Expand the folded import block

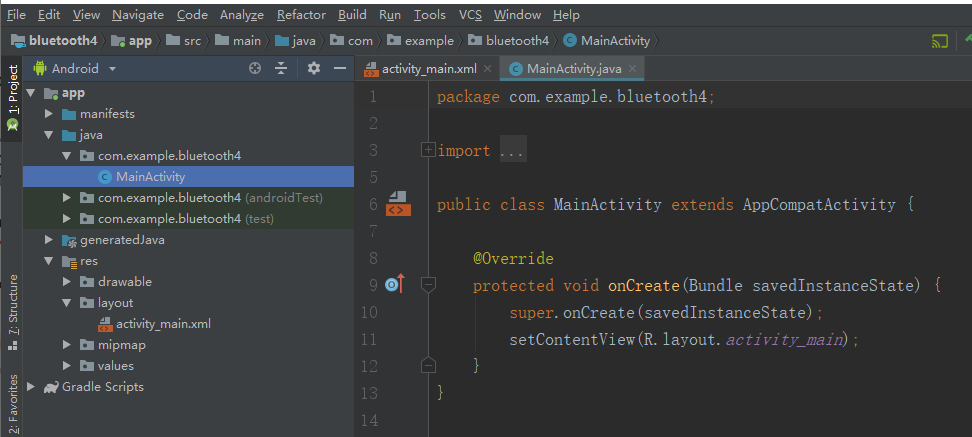click(x=428, y=150)
